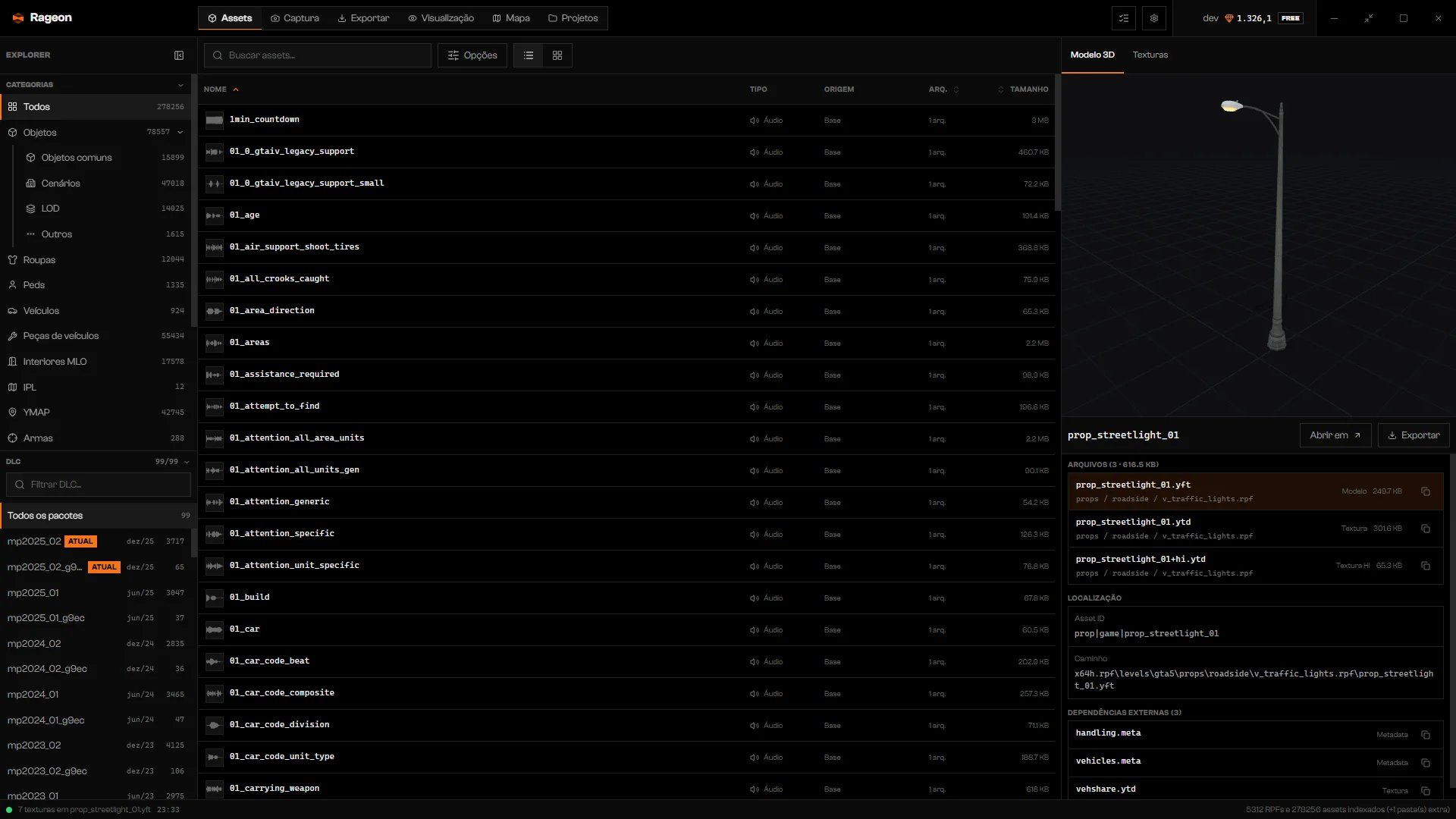Click the Exportar button for prop_streetlight_01
Screen dimensions: 1456x819
(1414, 435)
